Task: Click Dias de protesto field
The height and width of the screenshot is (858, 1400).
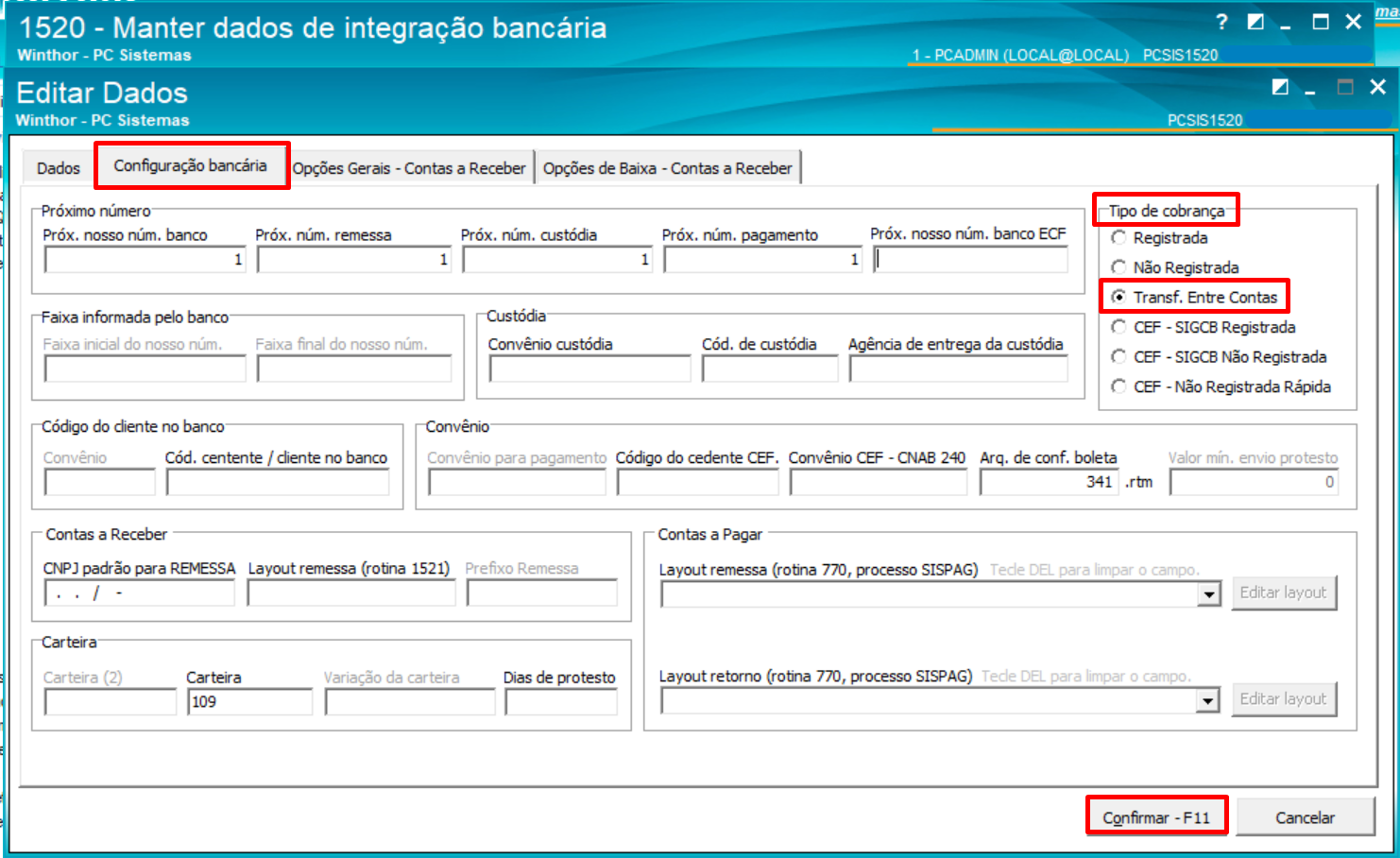Action: pyautogui.click(x=561, y=702)
